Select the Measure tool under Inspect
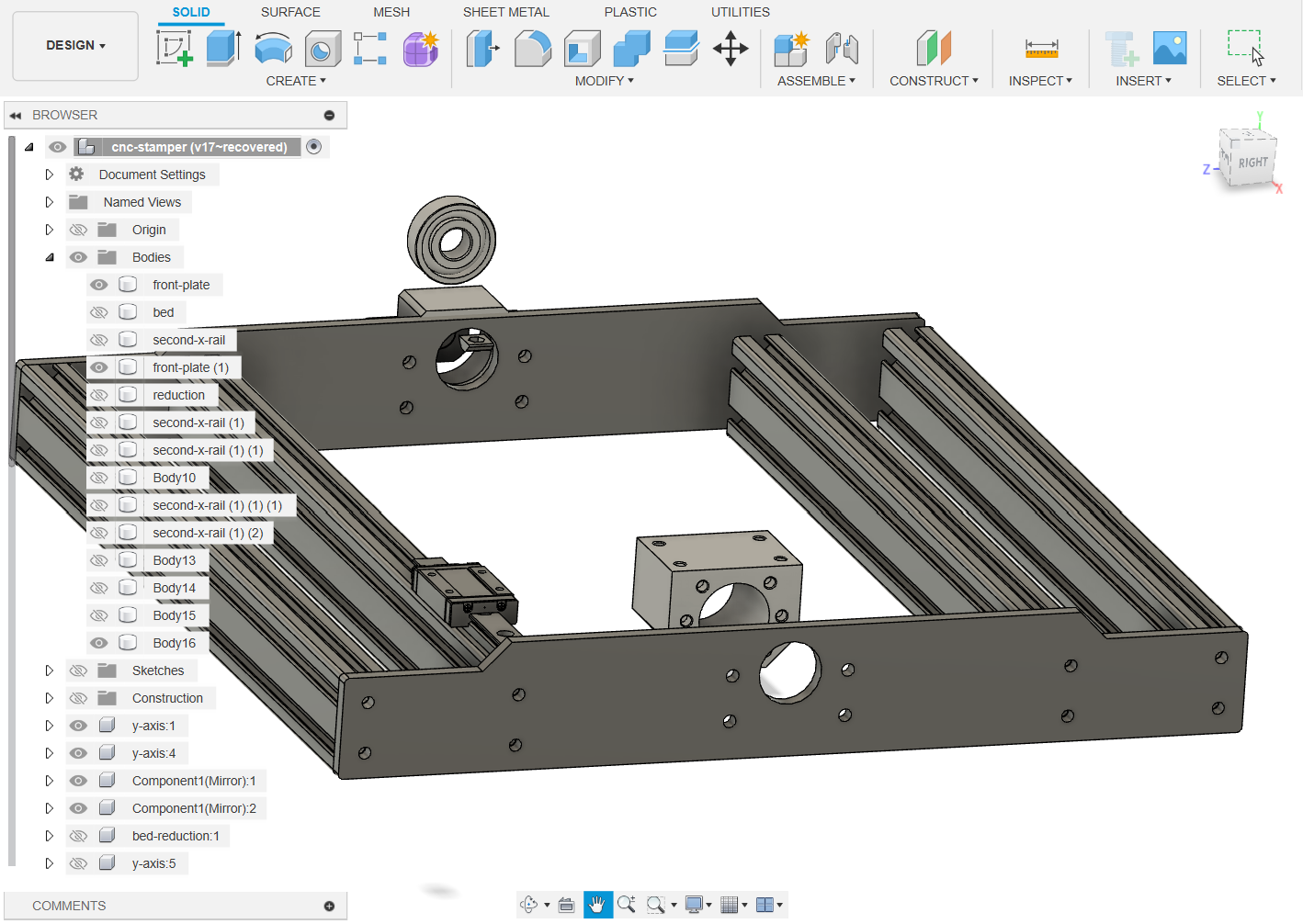This screenshot has height=924, width=1303. click(x=1039, y=48)
